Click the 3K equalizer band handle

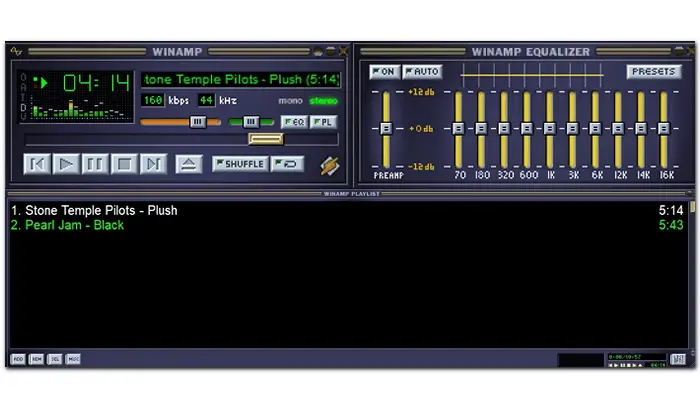pyautogui.click(x=572, y=129)
